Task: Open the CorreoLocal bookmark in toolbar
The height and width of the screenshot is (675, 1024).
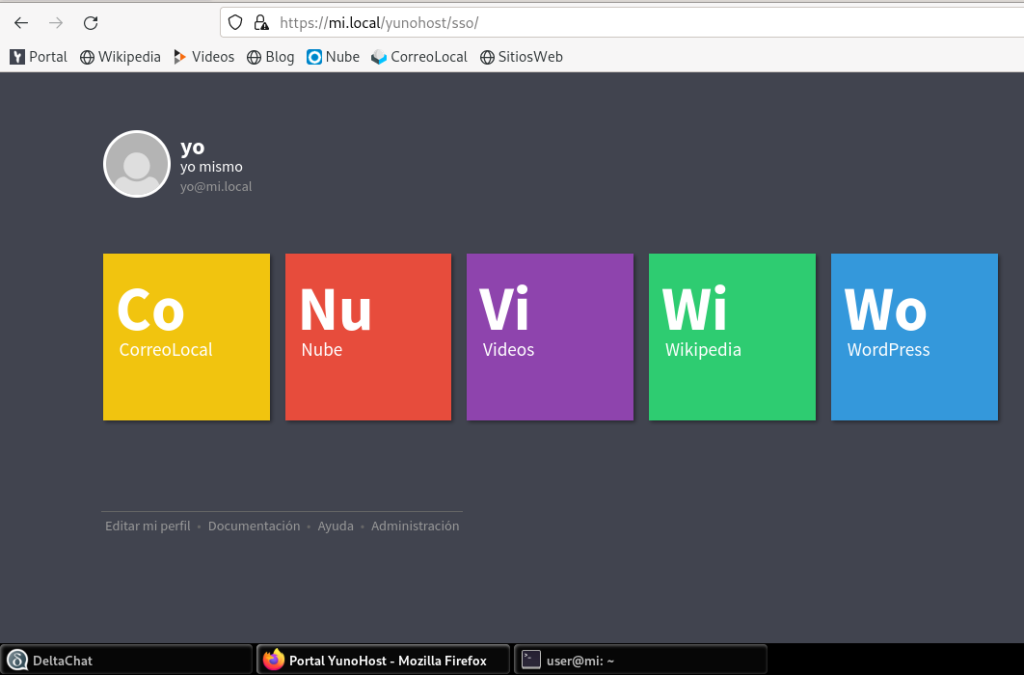Action: click(419, 57)
